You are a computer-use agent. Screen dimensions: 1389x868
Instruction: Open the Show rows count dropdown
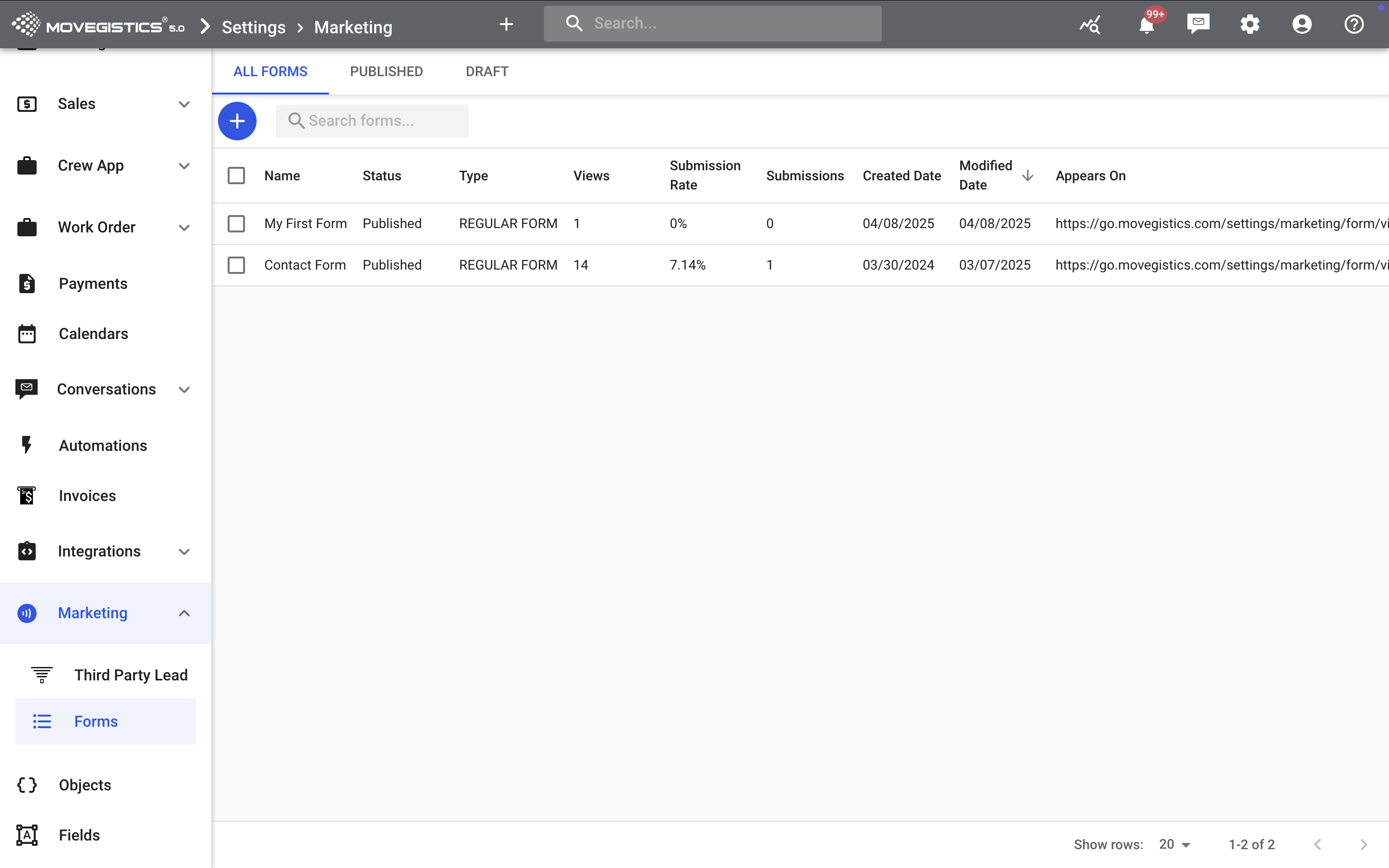pos(1174,844)
